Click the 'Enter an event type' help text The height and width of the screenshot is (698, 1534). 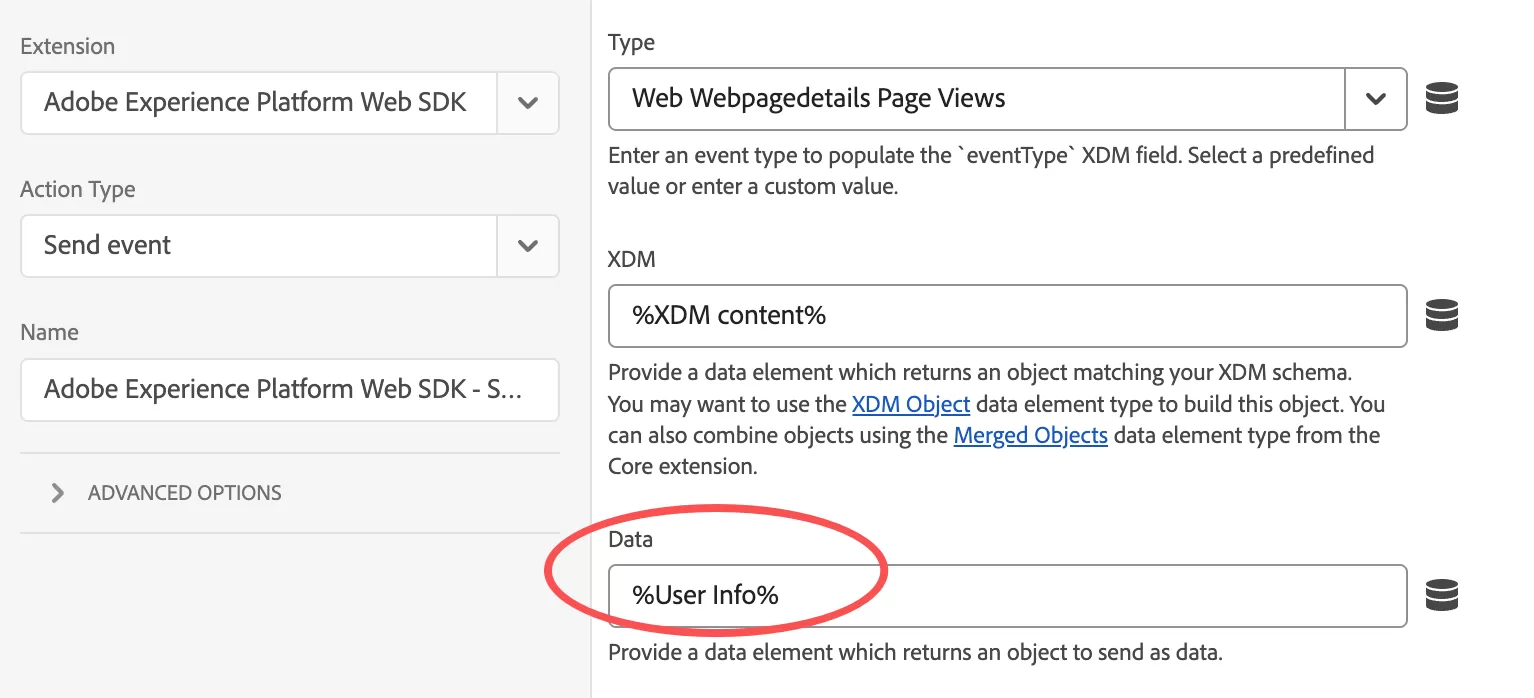(991, 171)
